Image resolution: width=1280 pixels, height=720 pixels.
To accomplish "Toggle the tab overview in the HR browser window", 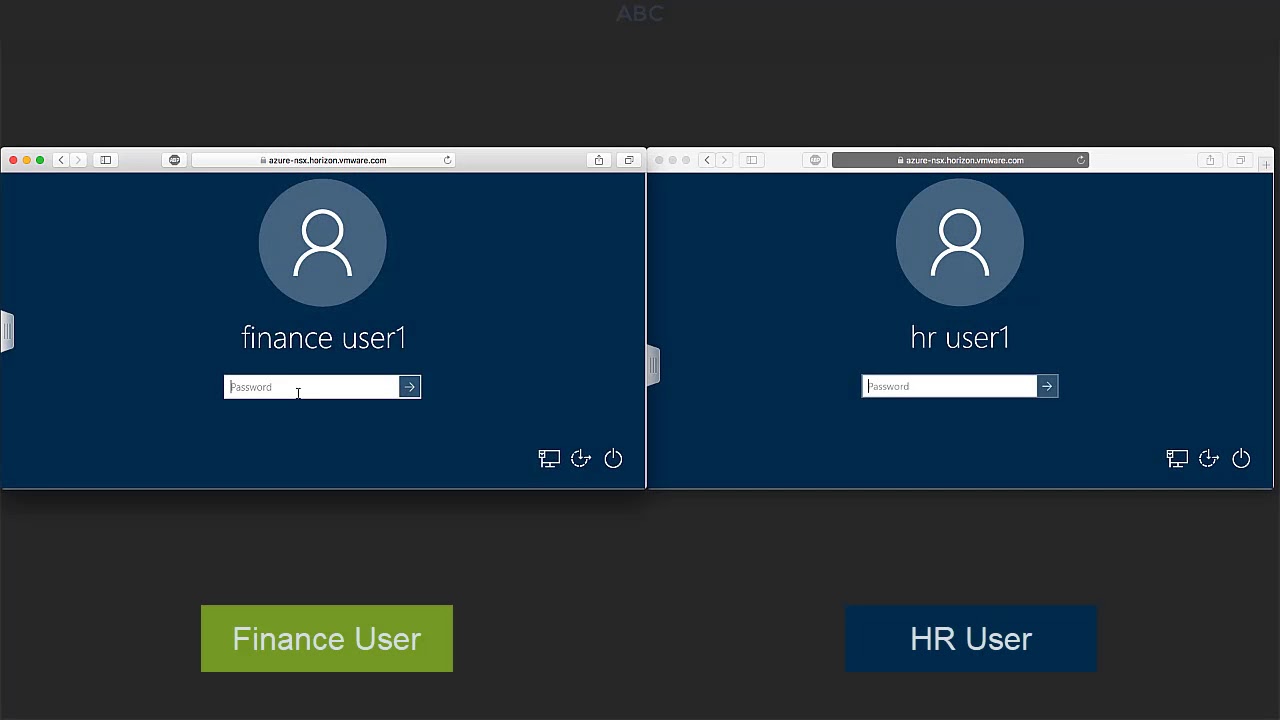I will 1240,160.
